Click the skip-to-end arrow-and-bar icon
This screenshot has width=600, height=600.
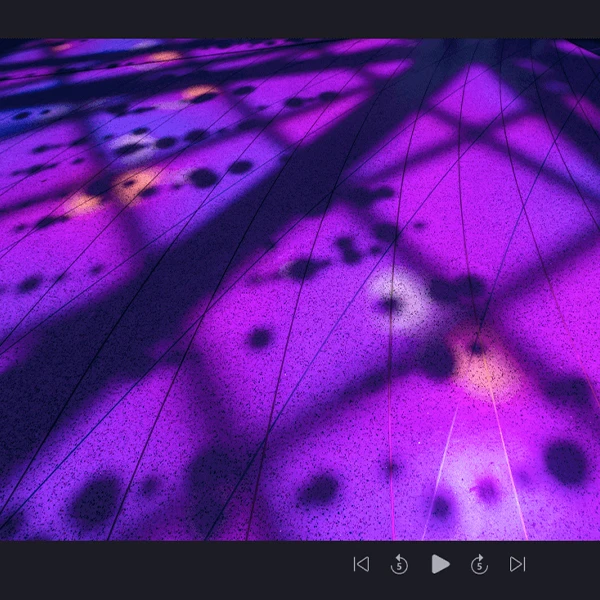click(x=517, y=564)
